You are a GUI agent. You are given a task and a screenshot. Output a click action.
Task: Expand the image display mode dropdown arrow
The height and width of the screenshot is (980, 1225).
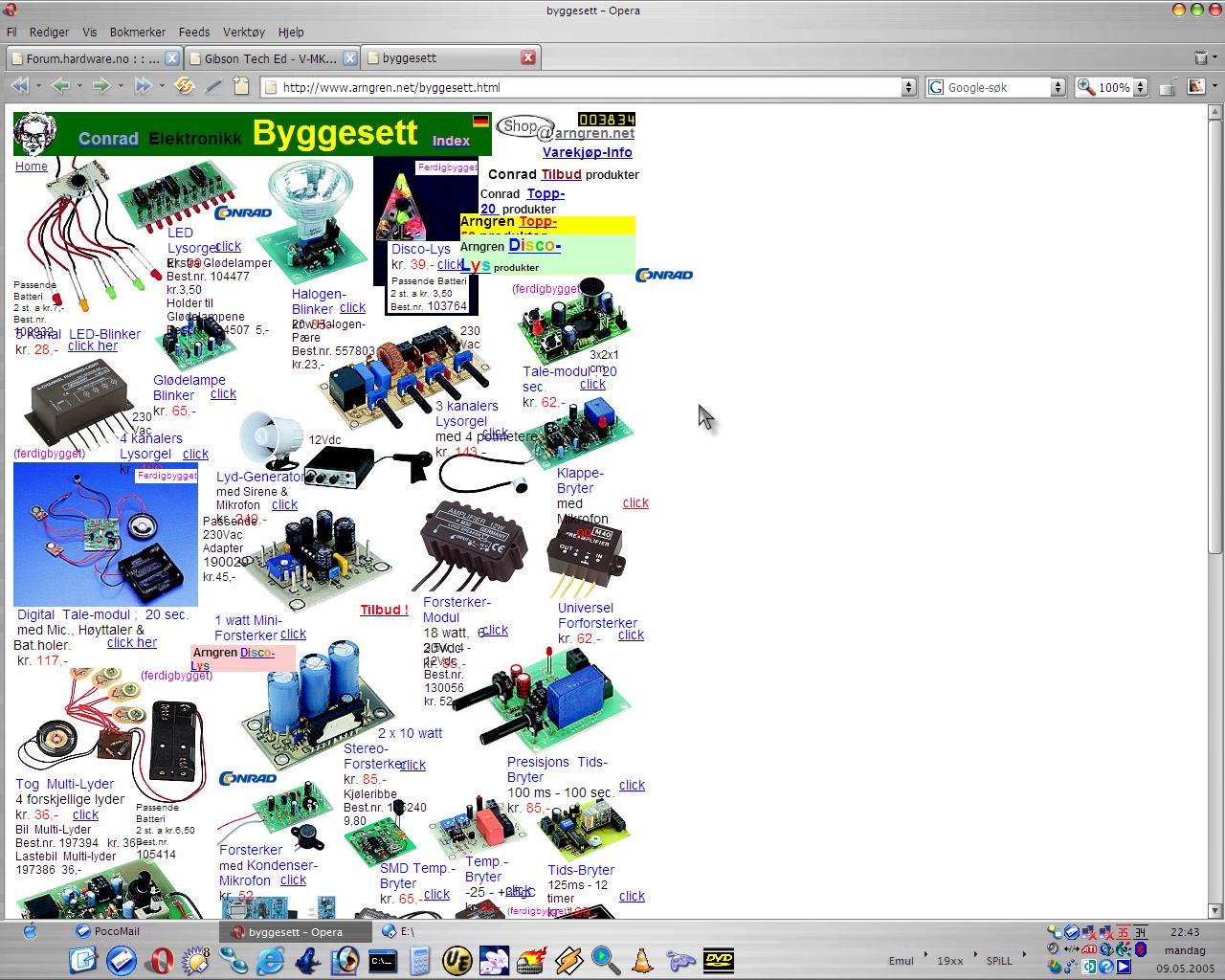click(x=1213, y=86)
